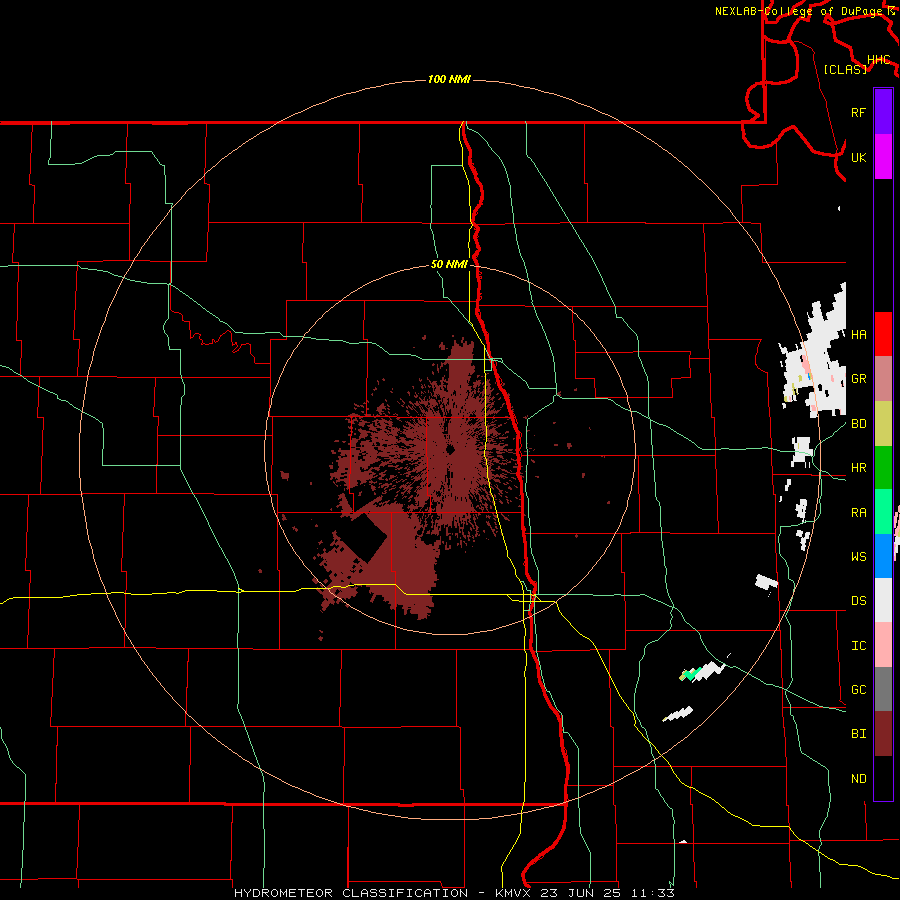Click the small green rain echo in the southeast
Screen dimensions: 900x900
pyautogui.click(x=691, y=673)
